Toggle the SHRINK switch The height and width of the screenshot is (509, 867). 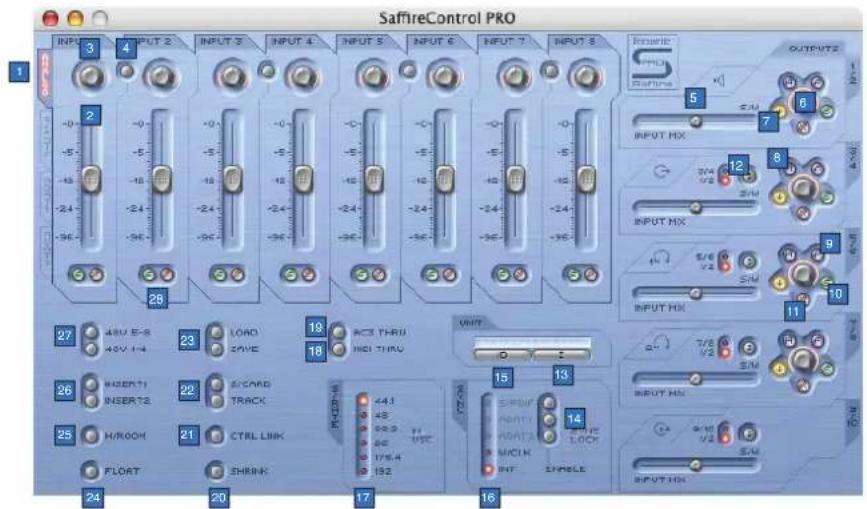(x=216, y=471)
